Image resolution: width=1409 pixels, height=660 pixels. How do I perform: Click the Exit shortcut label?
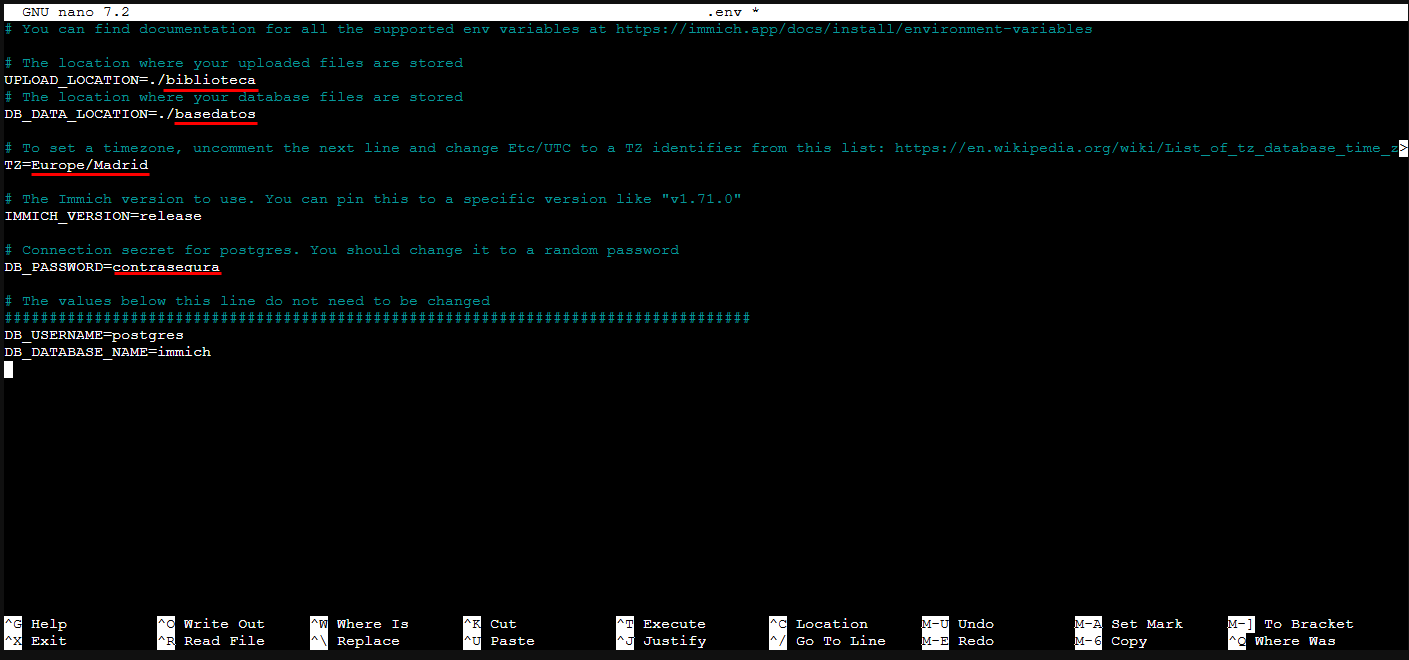49,641
